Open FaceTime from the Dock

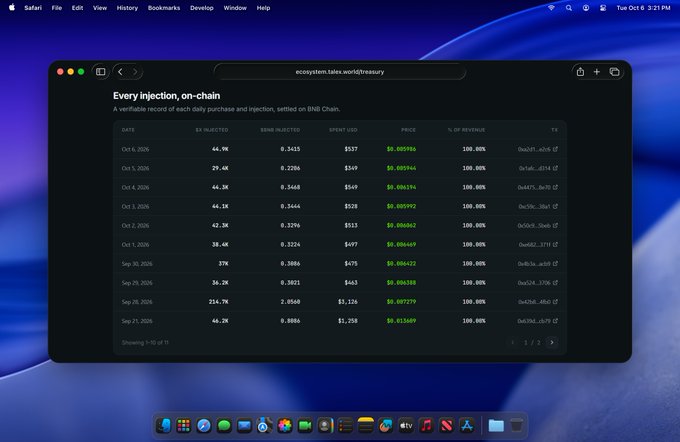tap(305, 426)
